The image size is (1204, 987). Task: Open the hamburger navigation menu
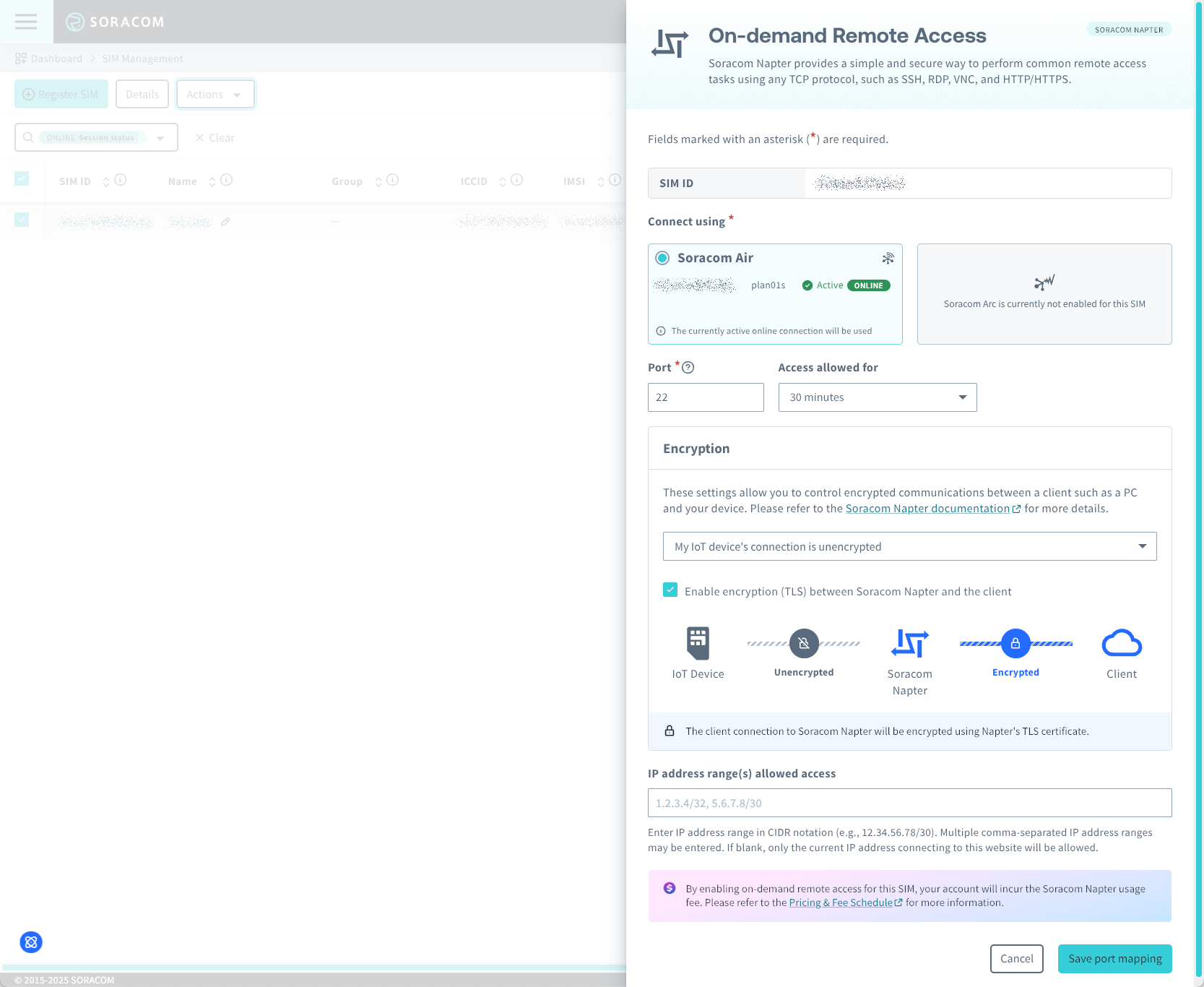coord(26,22)
